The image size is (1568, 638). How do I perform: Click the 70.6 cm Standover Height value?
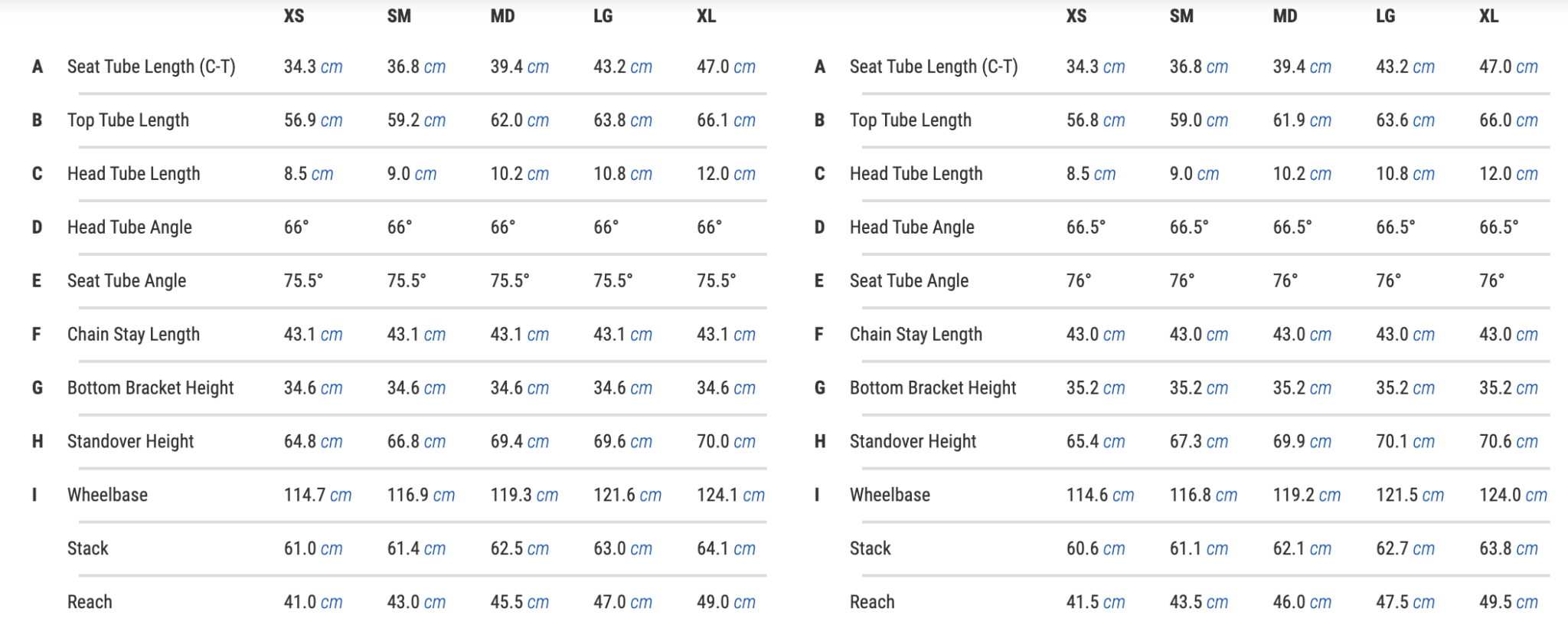point(1508,442)
